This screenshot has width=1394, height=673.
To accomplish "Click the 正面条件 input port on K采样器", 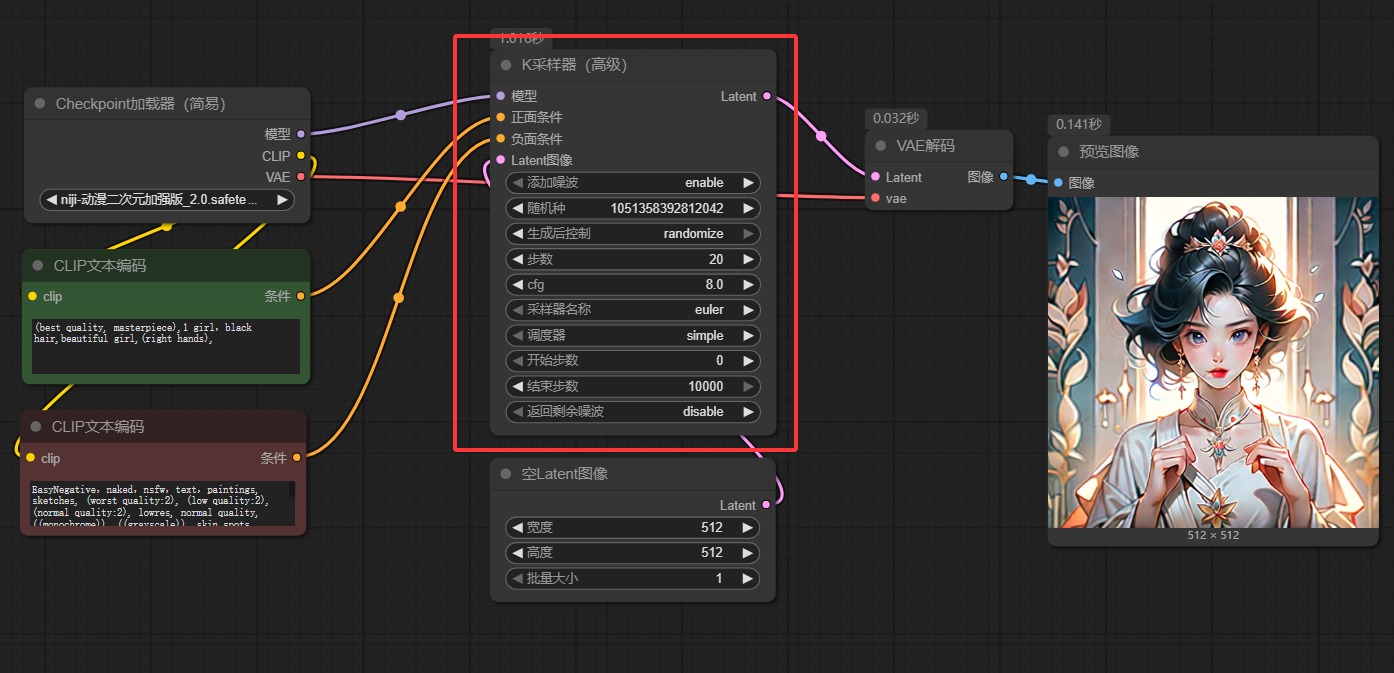I will 501,117.
